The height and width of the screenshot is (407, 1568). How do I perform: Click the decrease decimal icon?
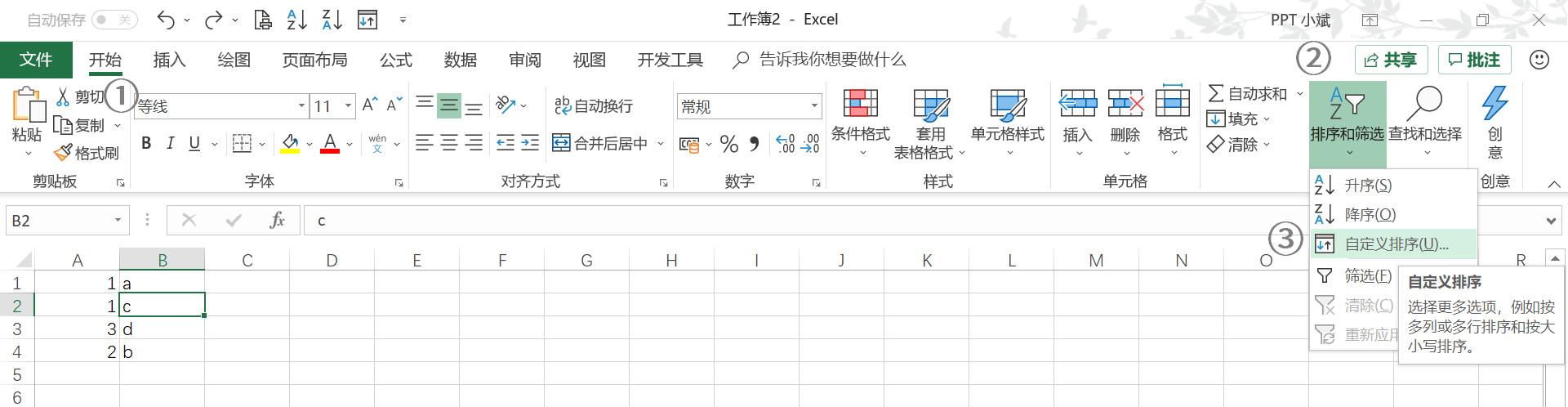pyautogui.click(x=810, y=145)
